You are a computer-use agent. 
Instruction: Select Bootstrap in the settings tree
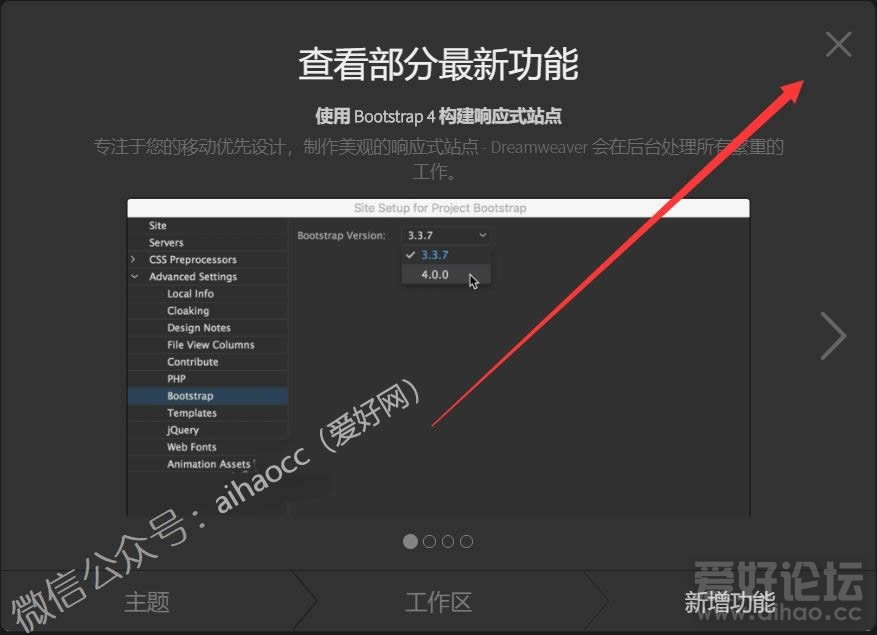click(190, 396)
